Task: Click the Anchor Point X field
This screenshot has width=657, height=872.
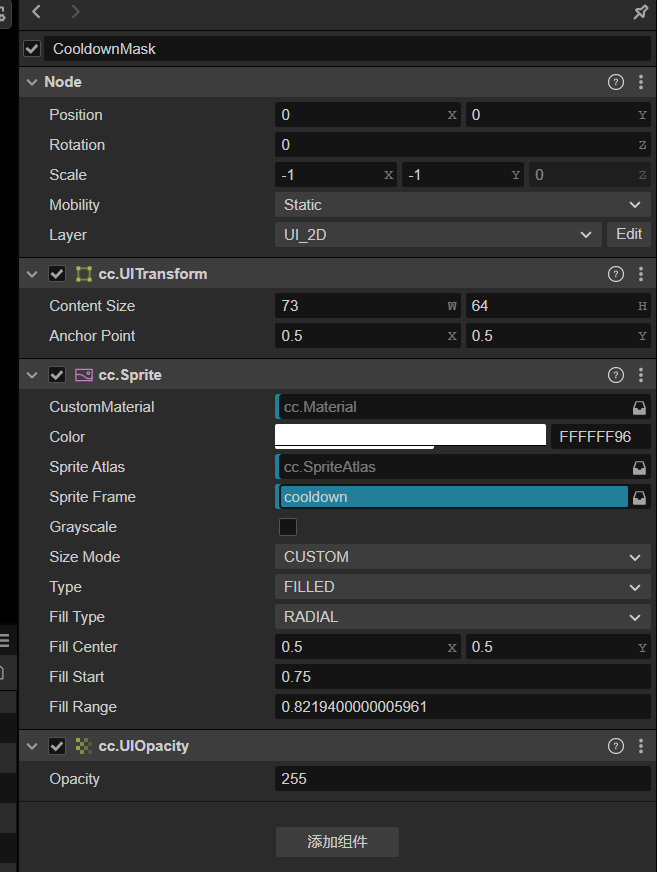Action: point(367,336)
